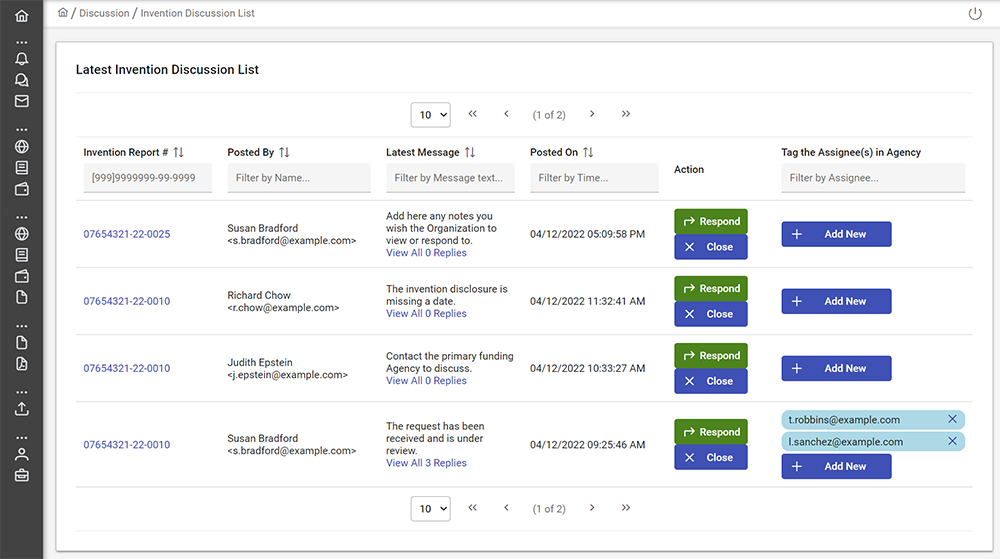This screenshot has width=1000, height=559.
Task: Go to next page in top paginator
Action: tap(592, 114)
